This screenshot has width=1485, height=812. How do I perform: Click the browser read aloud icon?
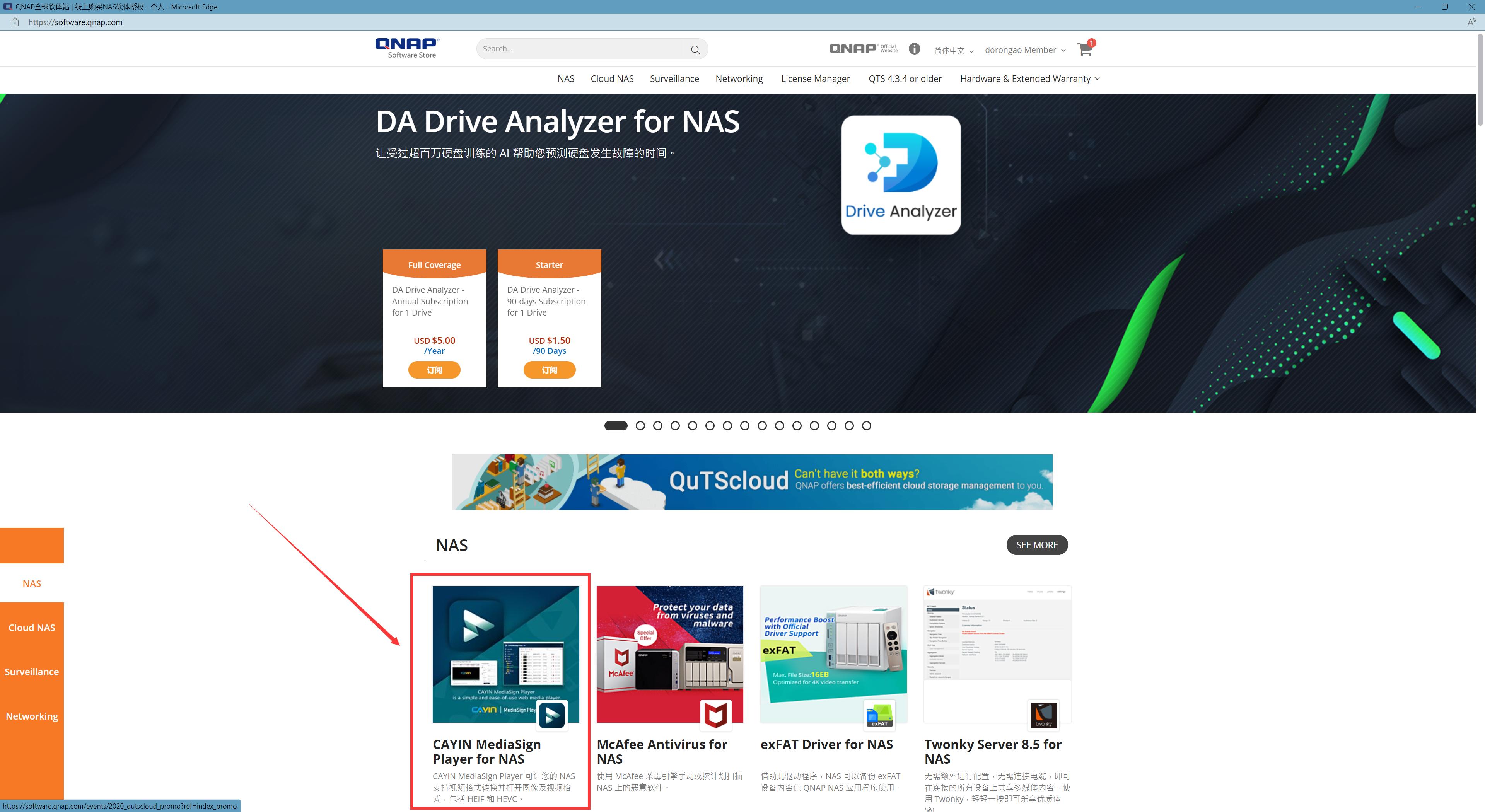1471,22
